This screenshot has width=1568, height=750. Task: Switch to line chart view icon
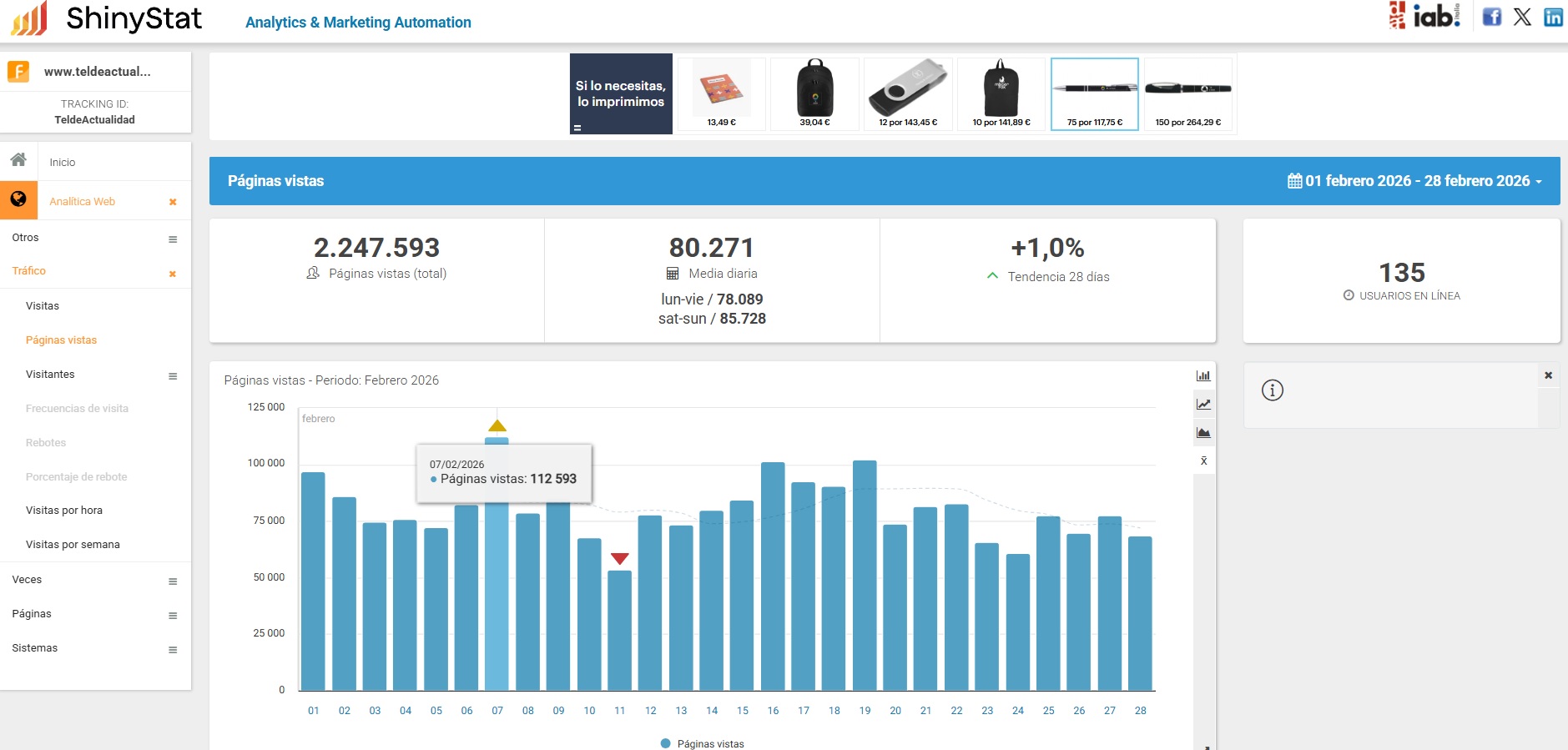pos(1203,405)
